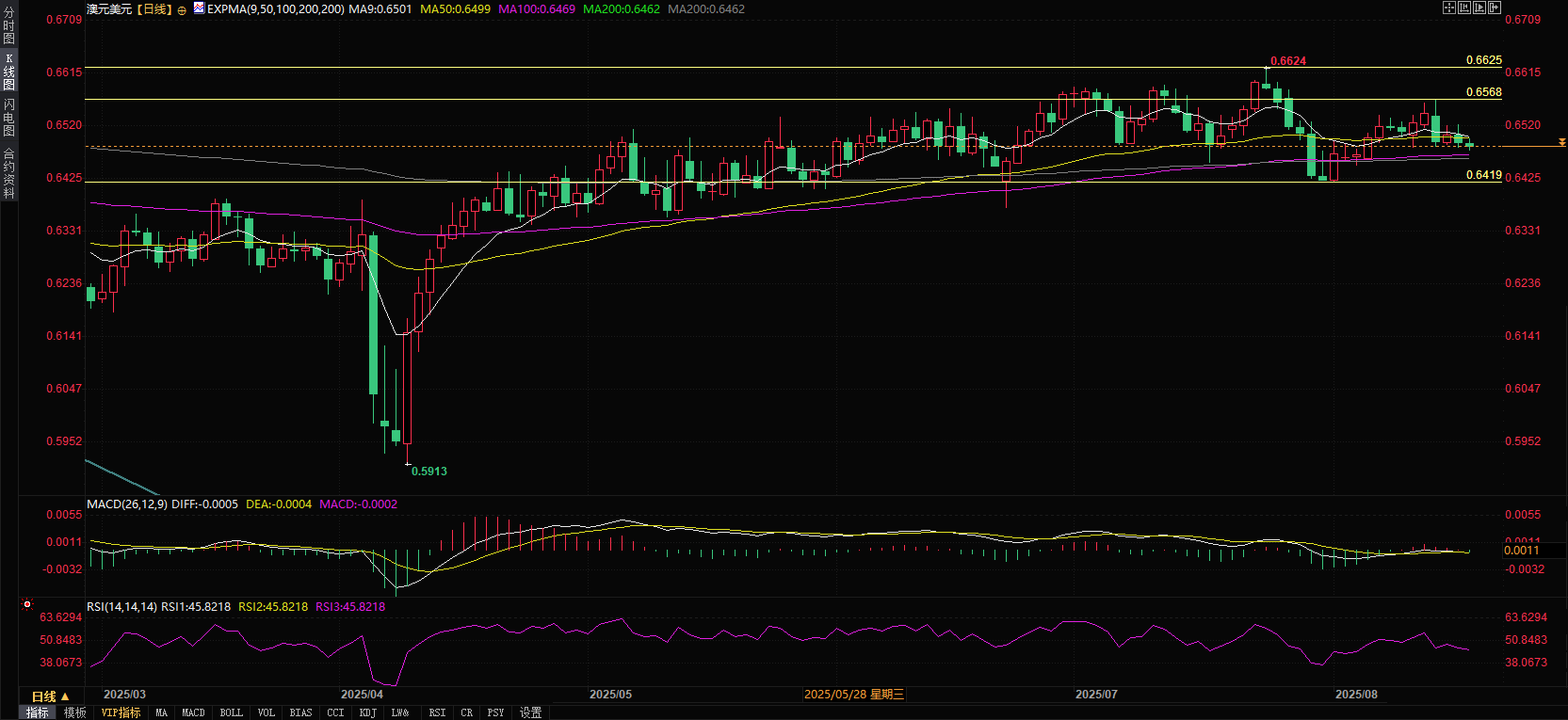Choose the CR indicator button
1568x720 pixels.
(467, 712)
